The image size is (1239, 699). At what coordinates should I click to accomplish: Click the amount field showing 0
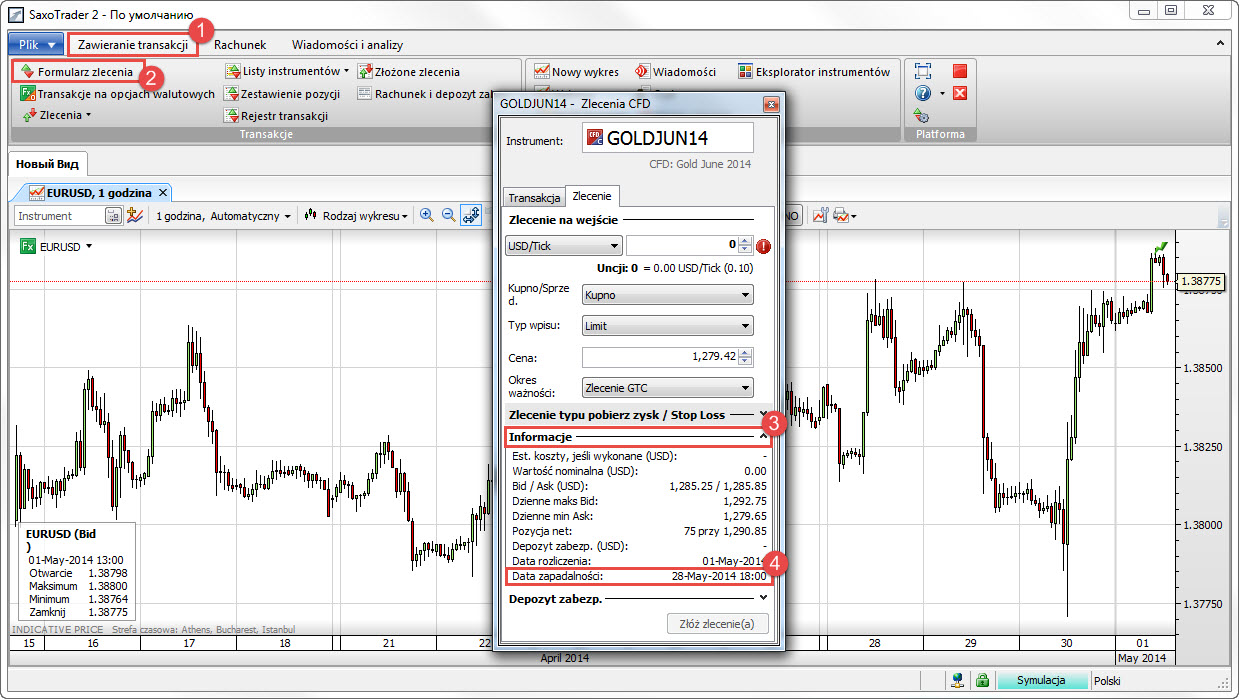(683, 245)
